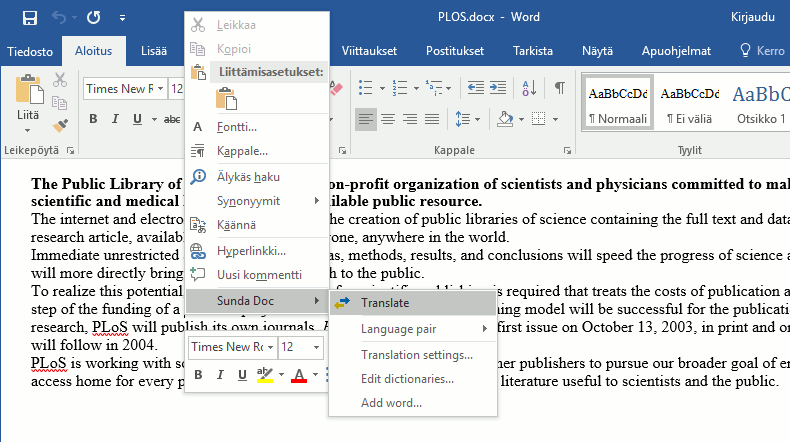Select align left paragraph button
Image resolution: width=790 pixels, height=442 pixels.
(x=366, y=119)
